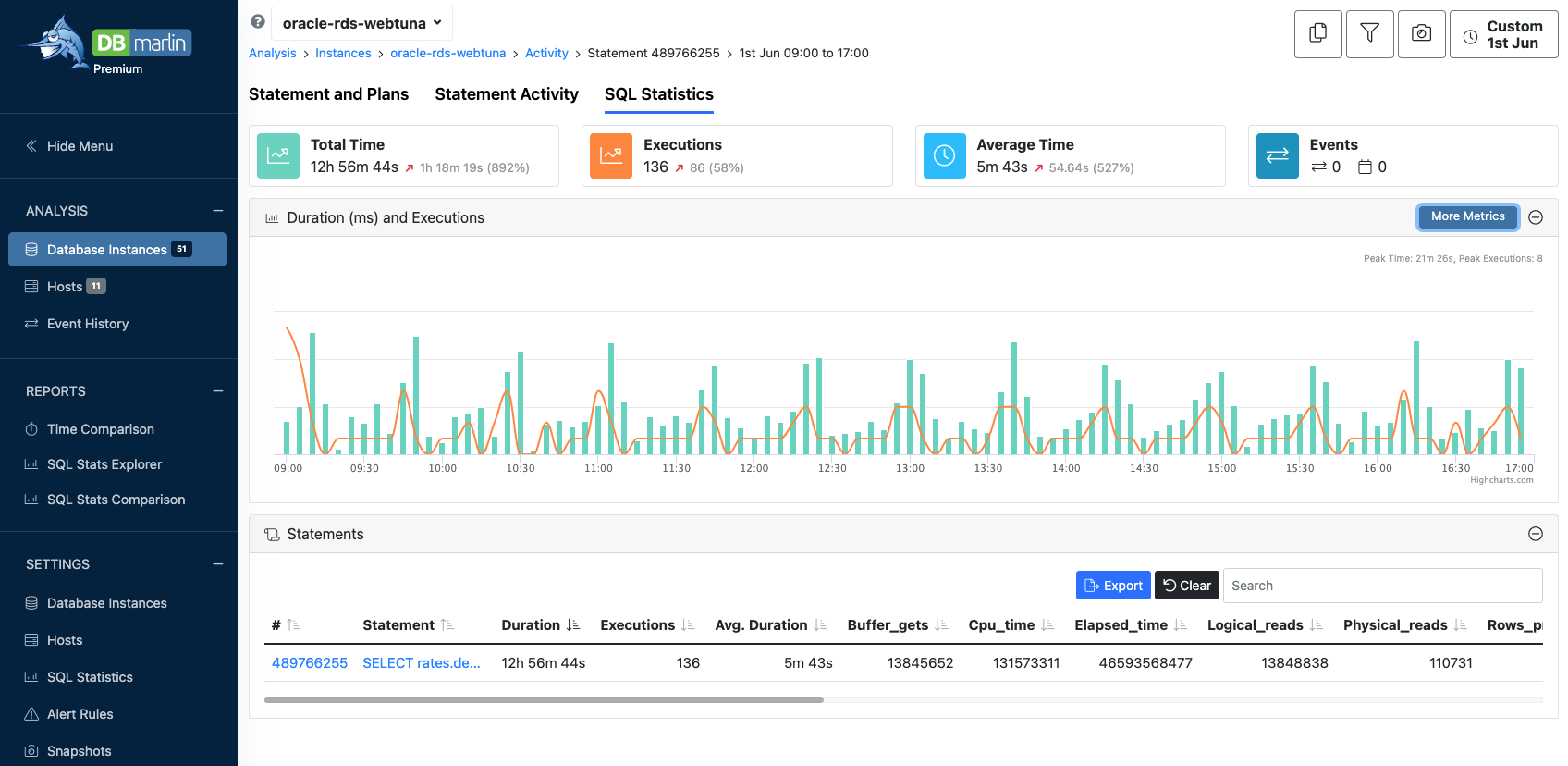Screen dimensions: 1568x766
Task: Collapse the Statements panel
Action: [1536, 534]
